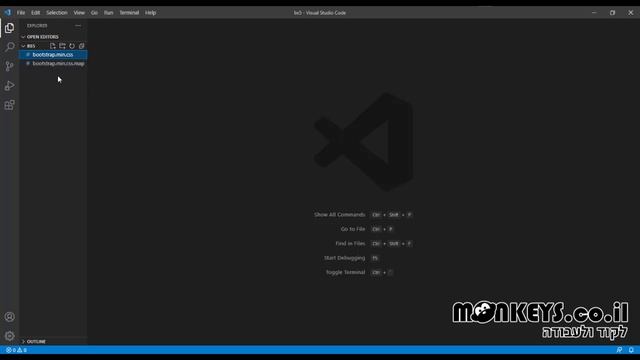The height and width of the screenshot is (360, 640).
Task: Open the Source Control view
Action: pyautogui.click(x=9, y=66)
